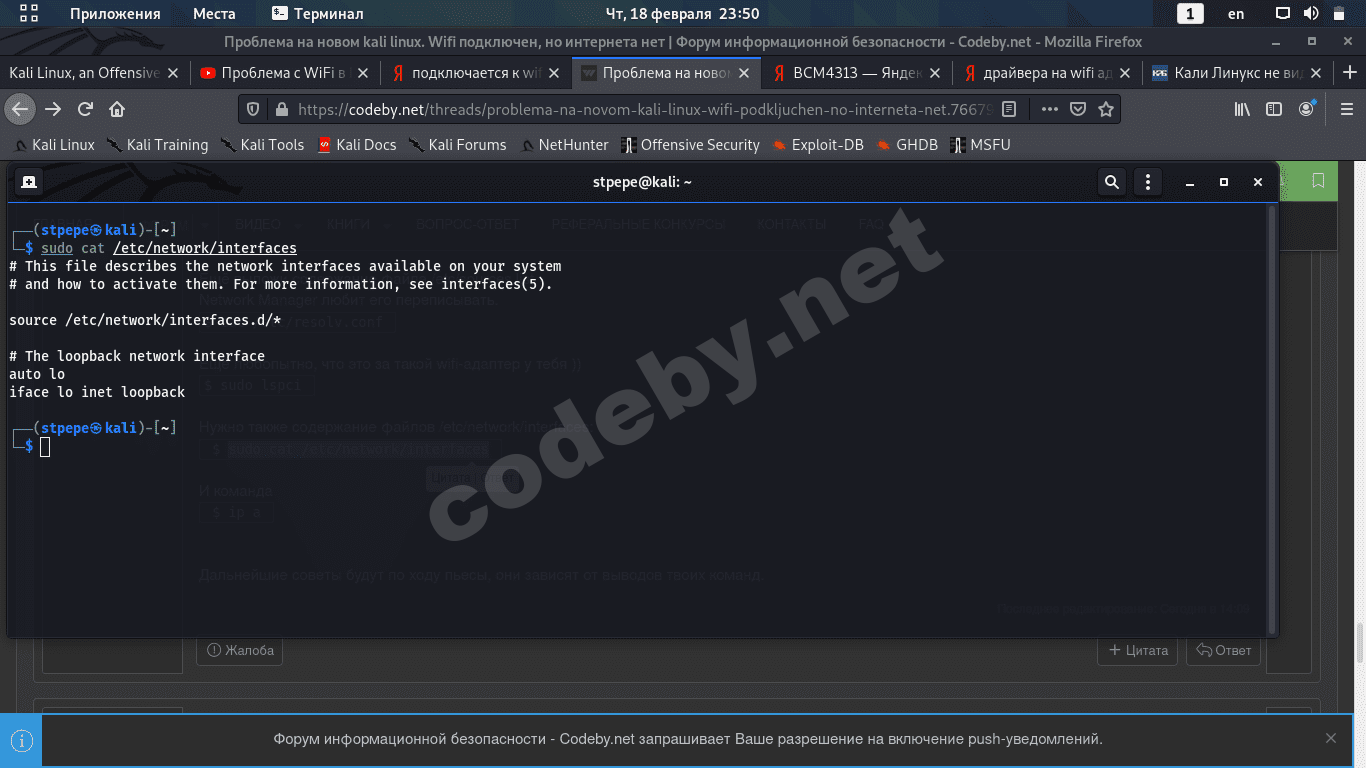Open the Firefox Library icon
1366x768 pixels.
pos(1242,109)
